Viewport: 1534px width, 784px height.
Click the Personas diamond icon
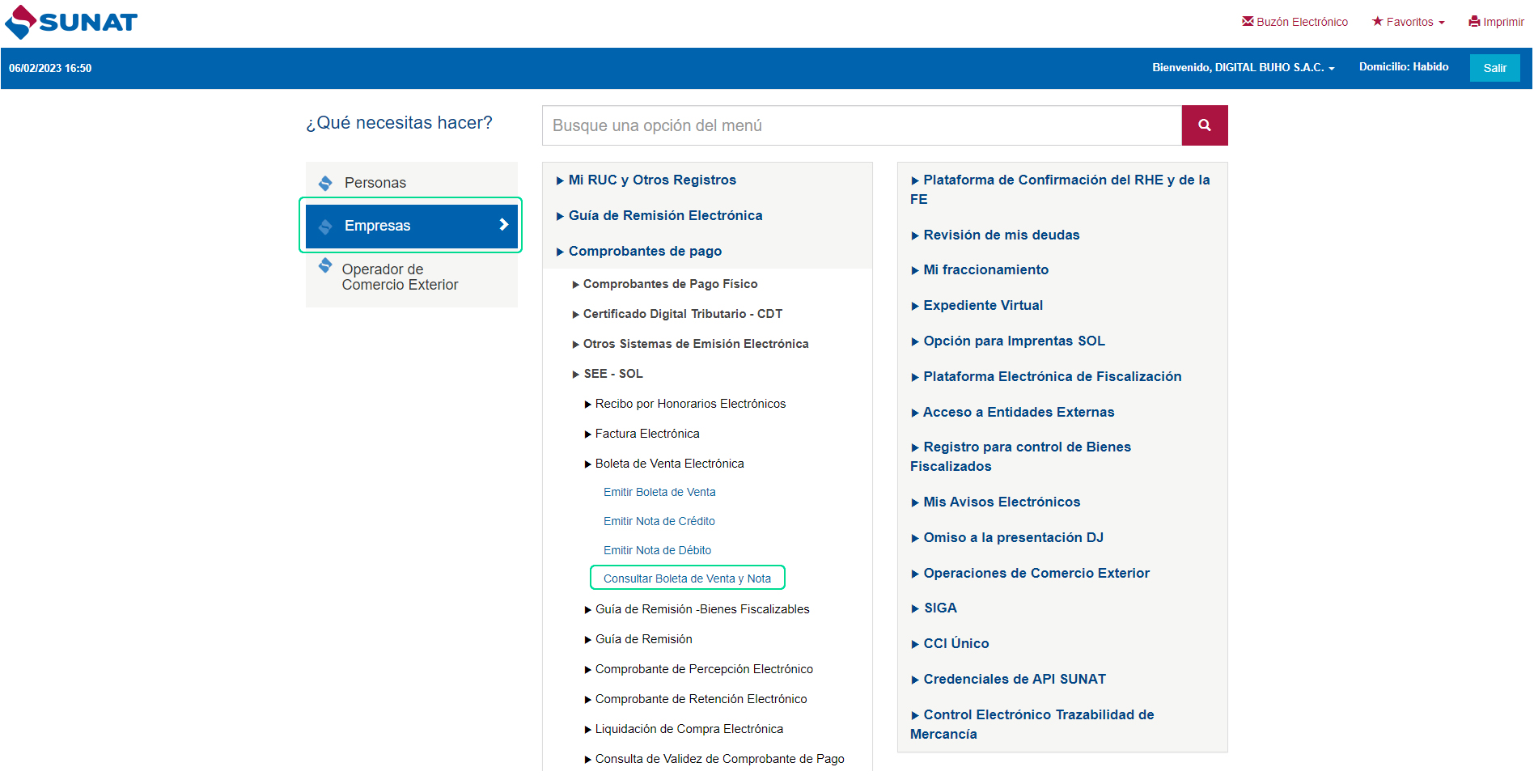(325, 183)
